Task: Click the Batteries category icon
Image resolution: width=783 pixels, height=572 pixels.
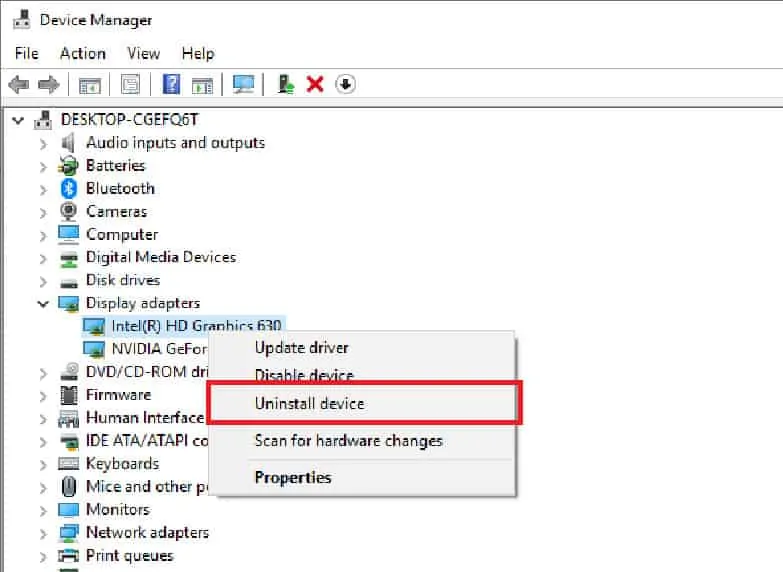Action: click(68, 166)
